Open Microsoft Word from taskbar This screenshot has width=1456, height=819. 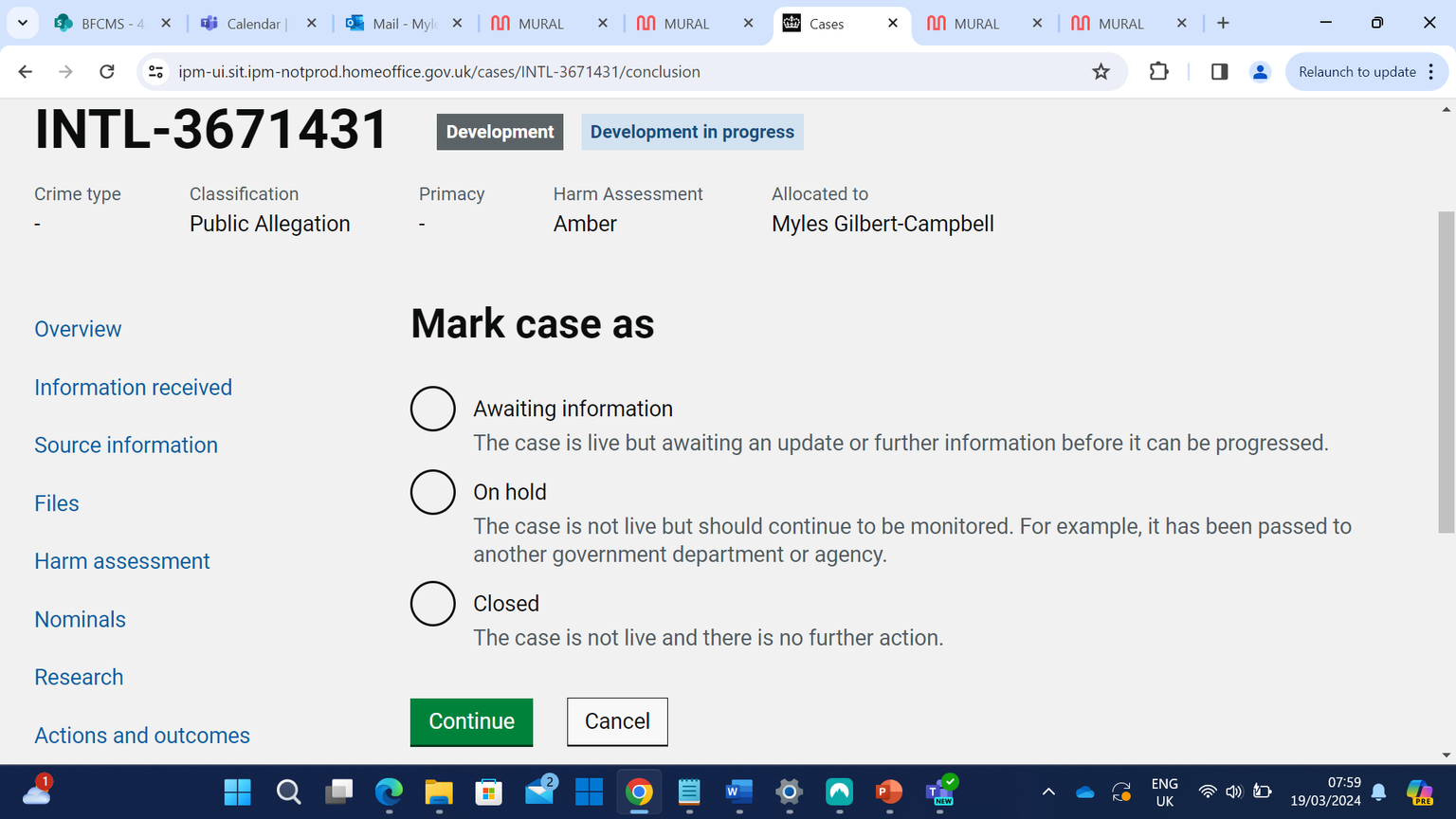pos(739,792)
